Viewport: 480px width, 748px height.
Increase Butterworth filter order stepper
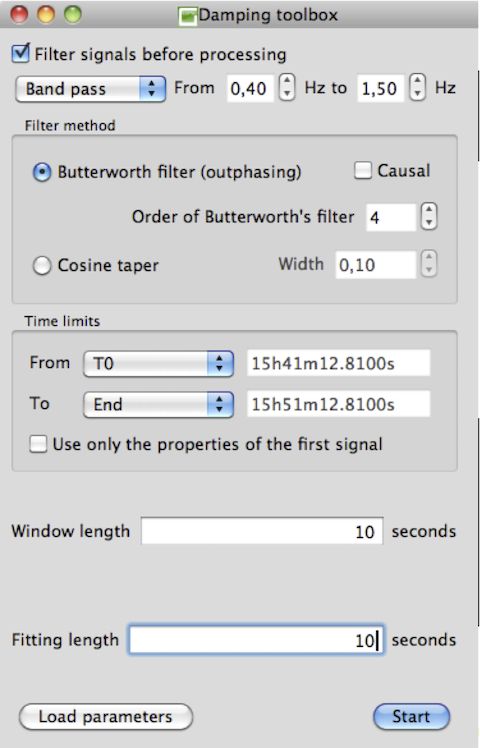(x=429, y=210)
